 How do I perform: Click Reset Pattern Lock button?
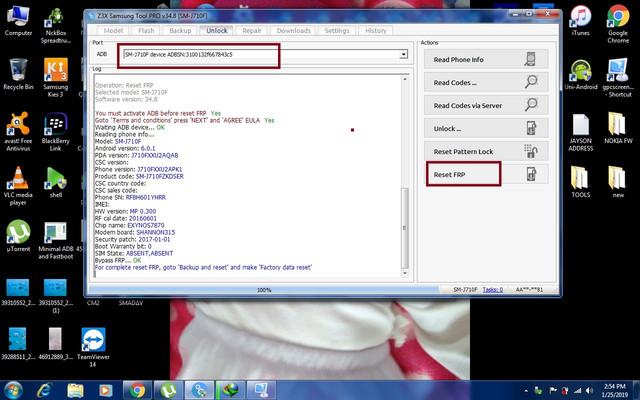click(x=486, y=151)
